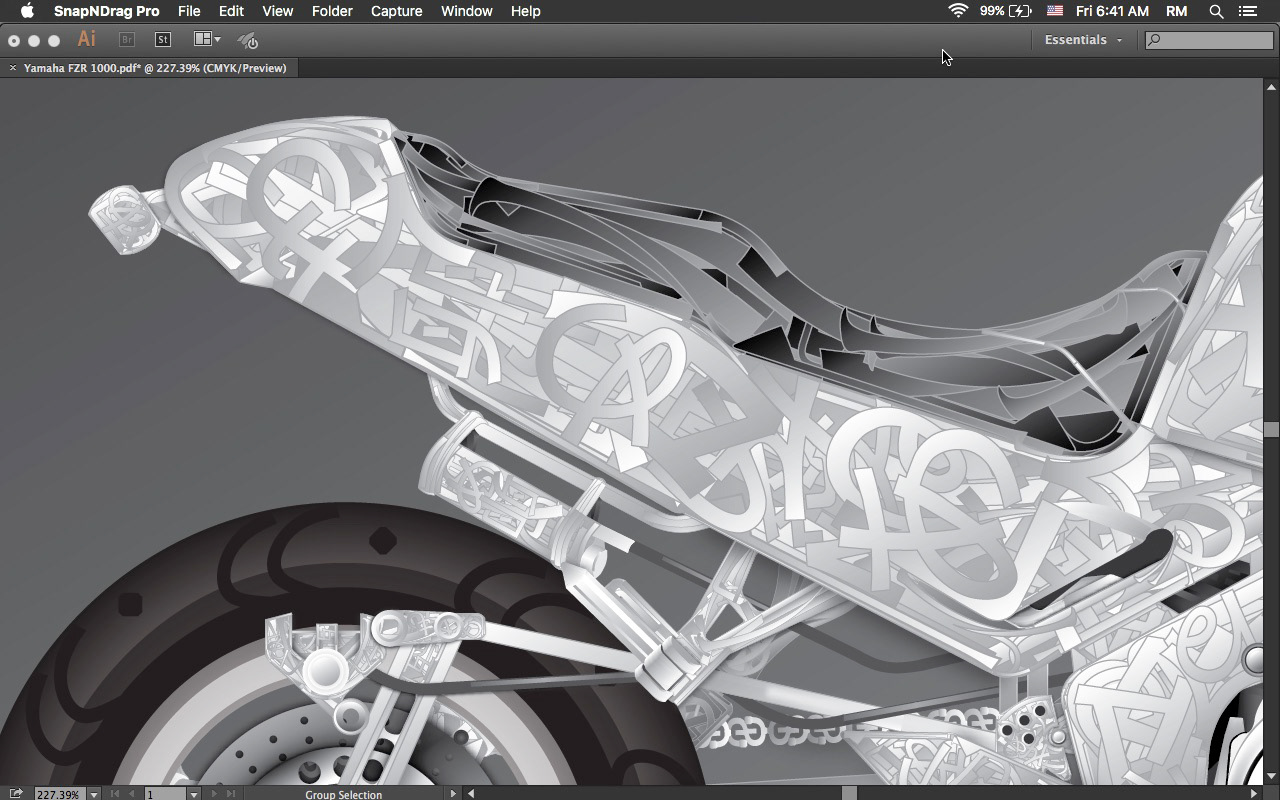1280x800 pixels.
Task: Close the Yamaha FZR 1000.pdf tab
Action: (x=13, y=68)
